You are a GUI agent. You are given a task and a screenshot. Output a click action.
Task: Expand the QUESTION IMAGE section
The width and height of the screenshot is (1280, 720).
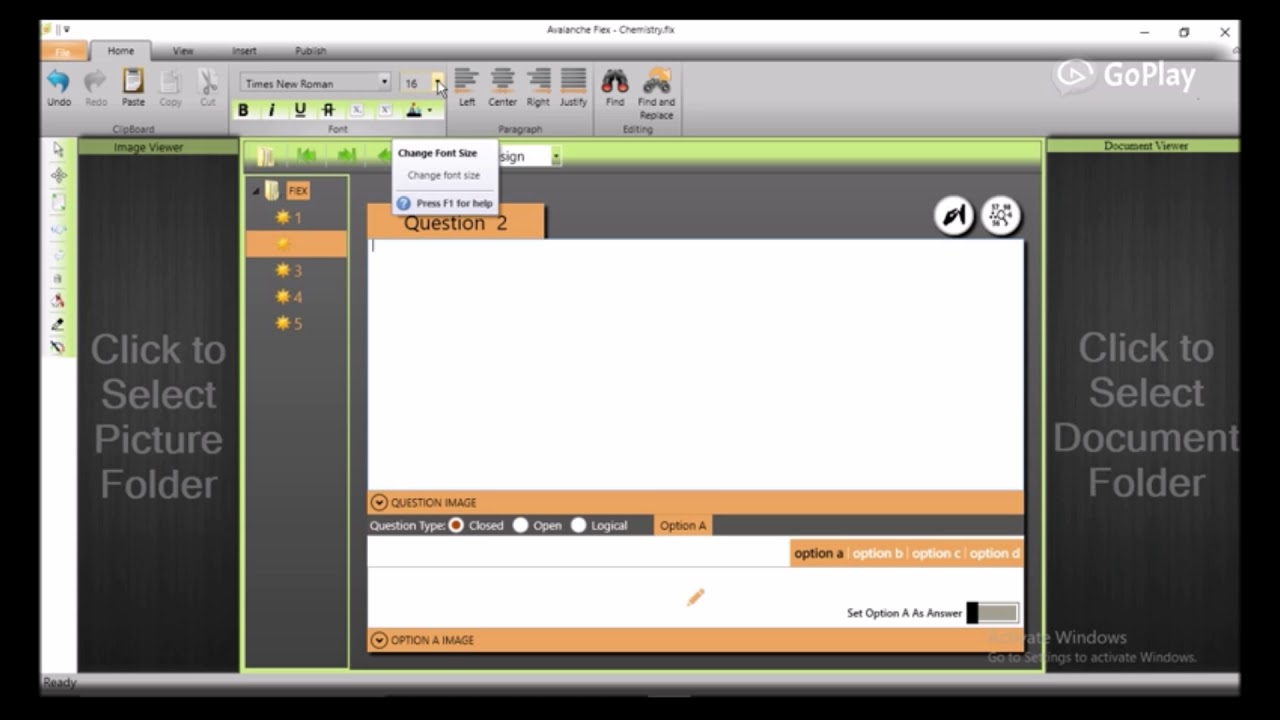tap(379, 503)
